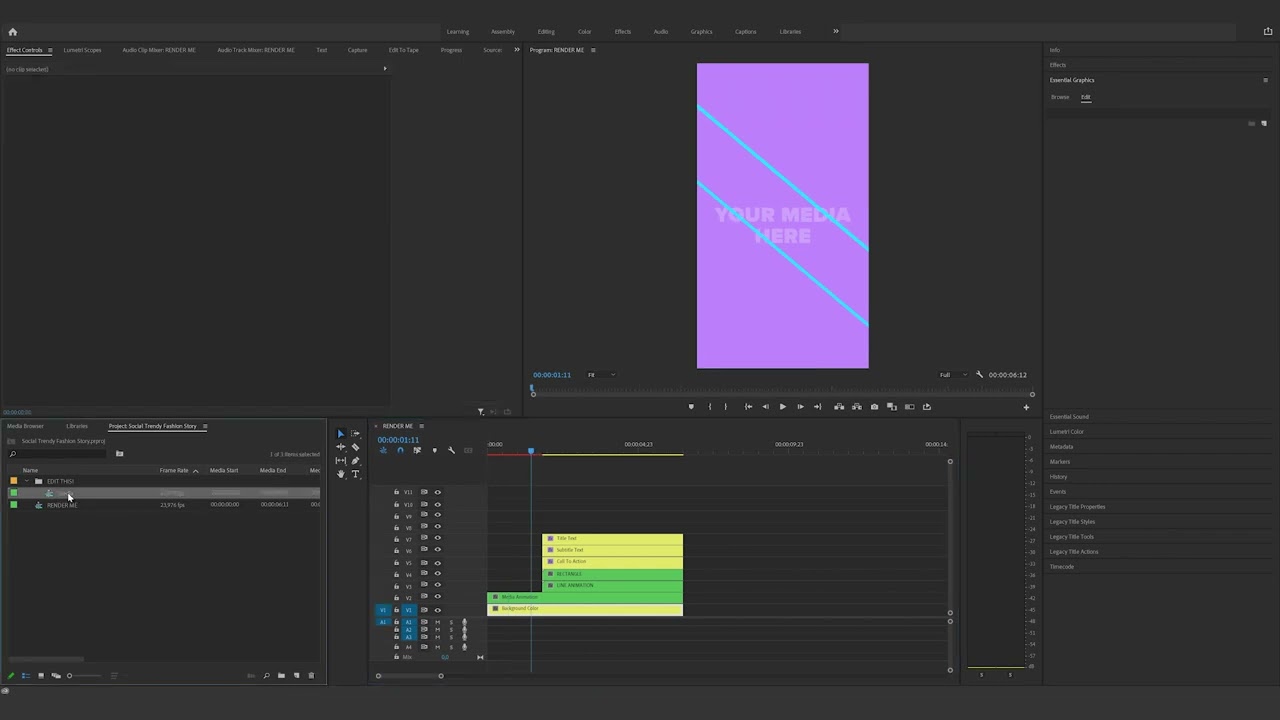Click the Title Text clip
The width and height of the screenshot is (1280, 720).
click(x=612, y=539)
